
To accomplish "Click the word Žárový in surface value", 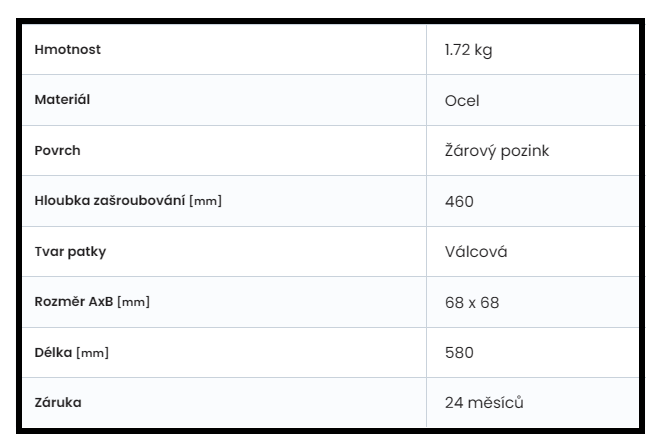I will [470, 151].
